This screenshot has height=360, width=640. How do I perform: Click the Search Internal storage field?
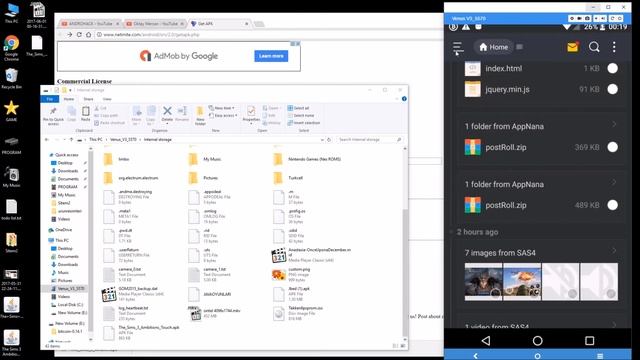(x=369, y=140)
